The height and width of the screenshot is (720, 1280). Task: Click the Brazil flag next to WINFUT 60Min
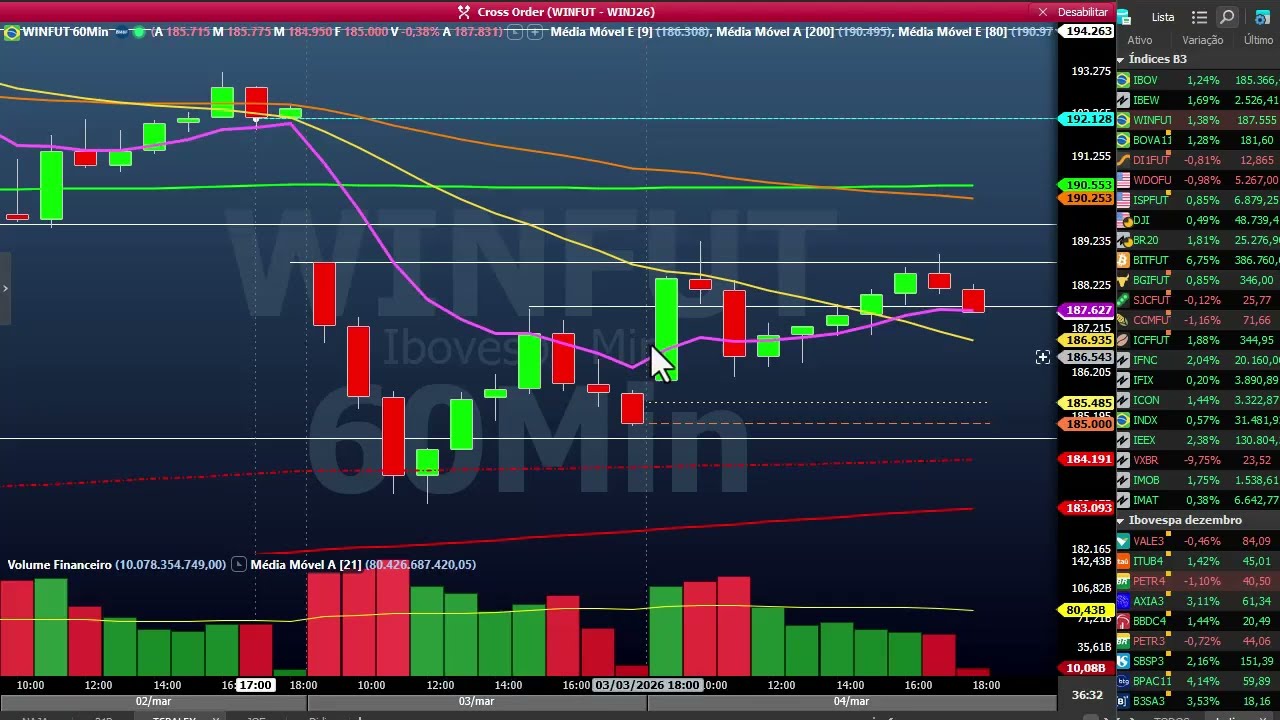click(x=11, y=32)
